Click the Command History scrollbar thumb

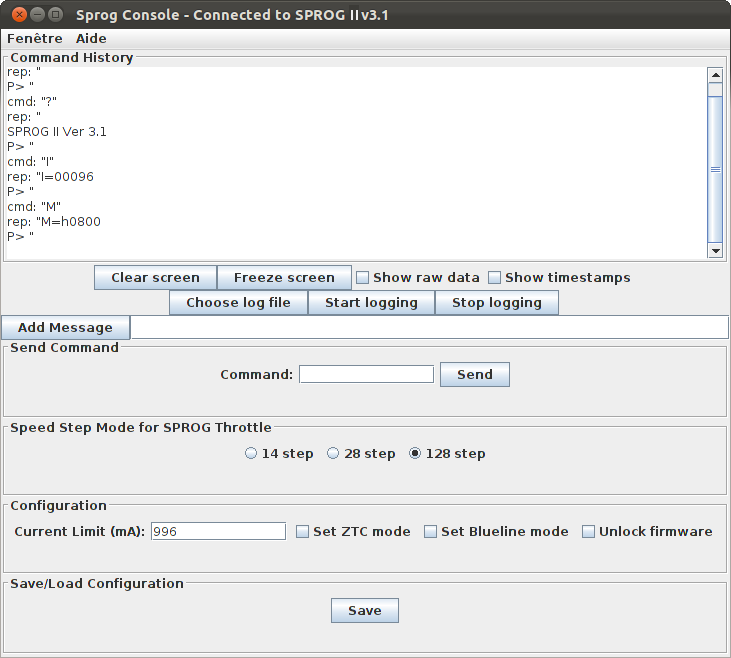coord(715,170)
